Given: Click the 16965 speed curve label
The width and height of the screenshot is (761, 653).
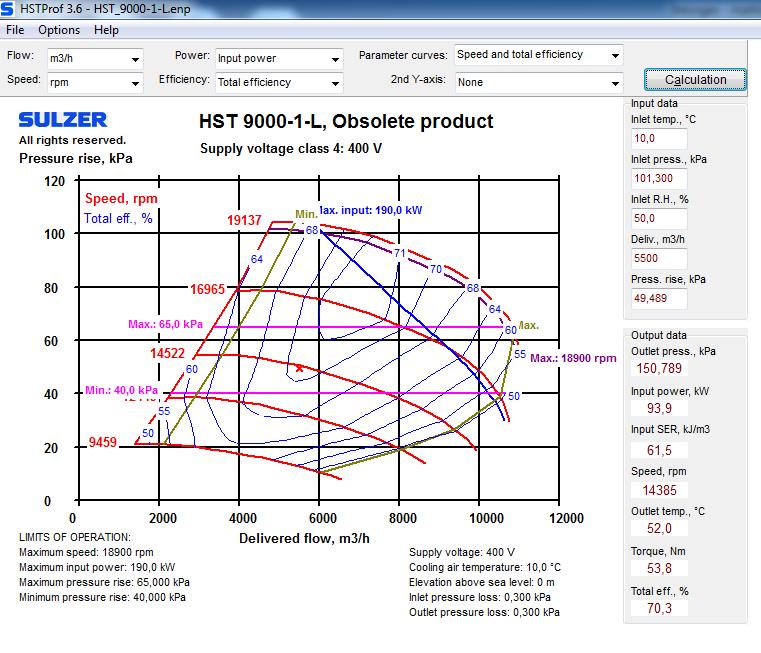Looking at the screenshot, I should coord(207,289).
